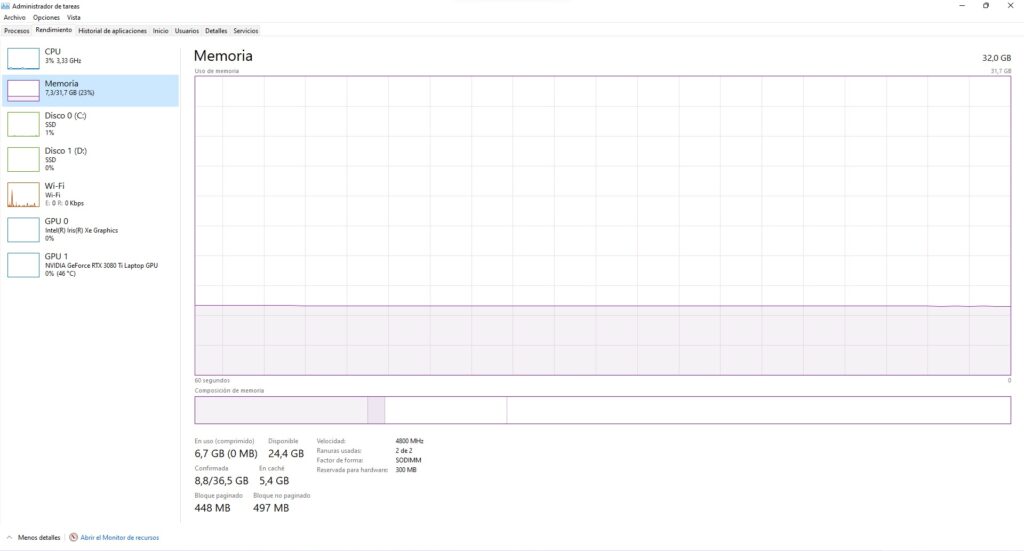Screen dimensions: 1024x551
Task: Click the memory composition bar
Action: [602, 410]
